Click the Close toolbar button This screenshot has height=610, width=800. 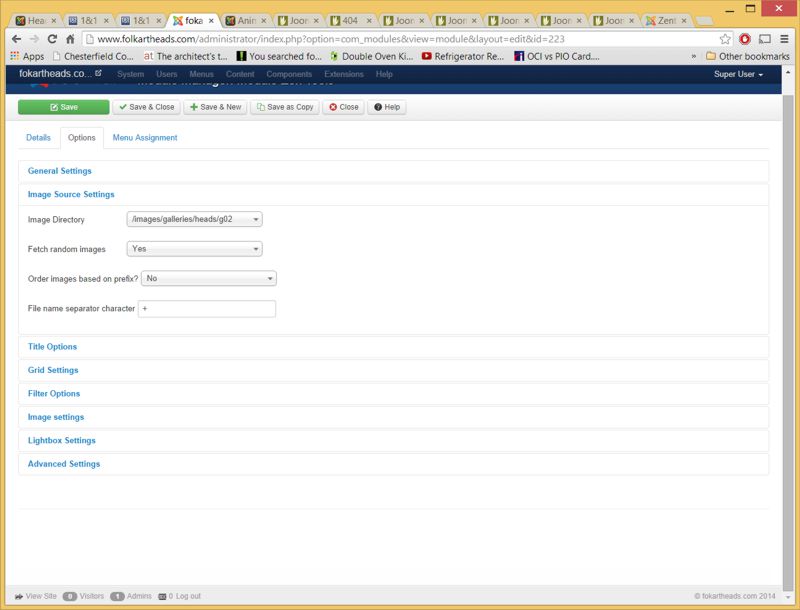(343, 107)
